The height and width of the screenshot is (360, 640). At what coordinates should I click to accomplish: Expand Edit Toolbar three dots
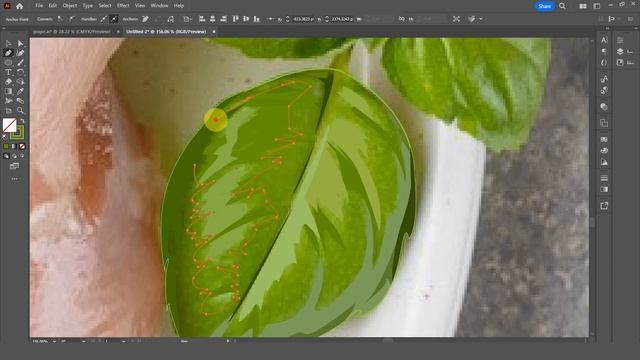pos(14,179)
